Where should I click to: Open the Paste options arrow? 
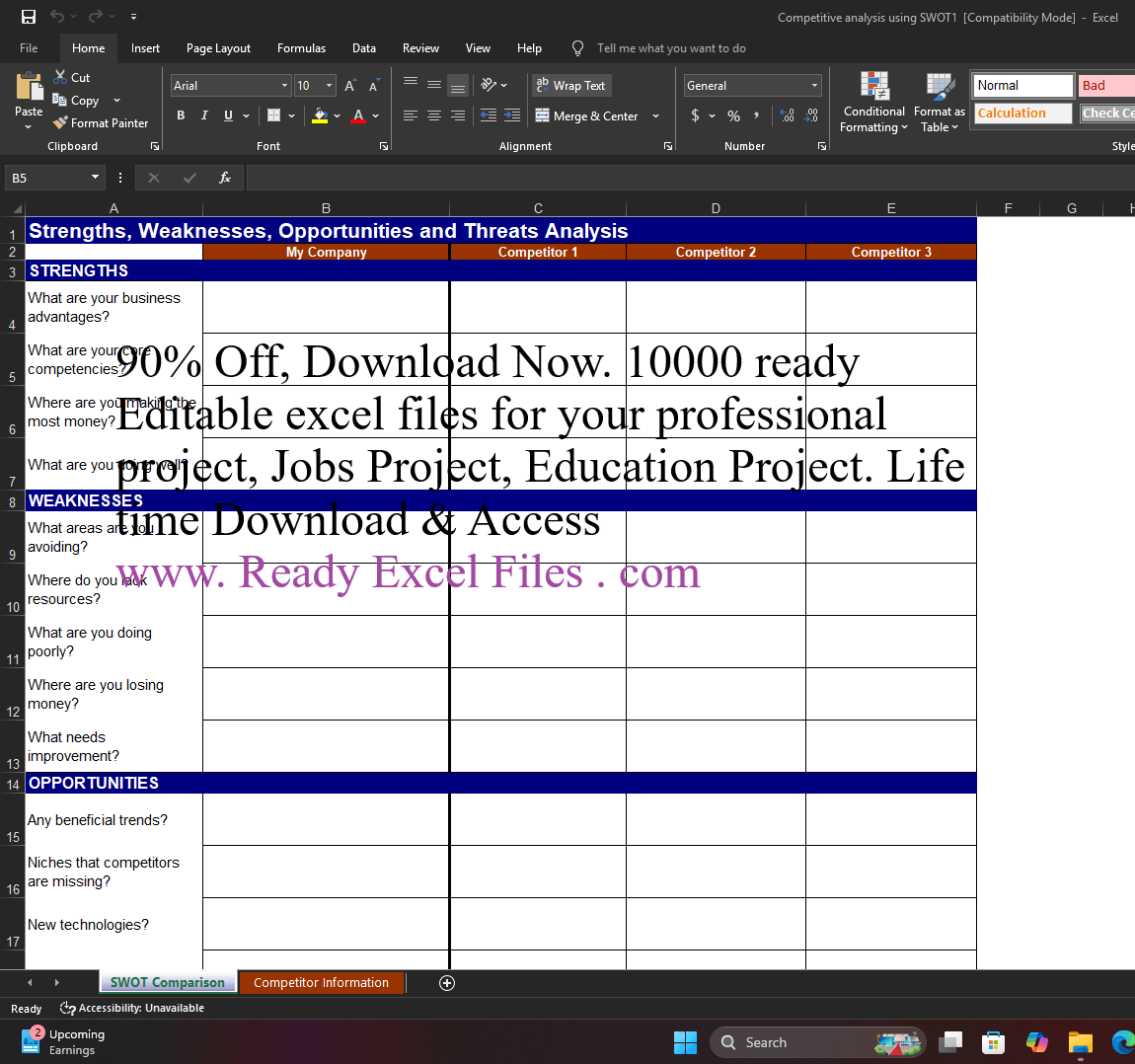pos(29,127)
